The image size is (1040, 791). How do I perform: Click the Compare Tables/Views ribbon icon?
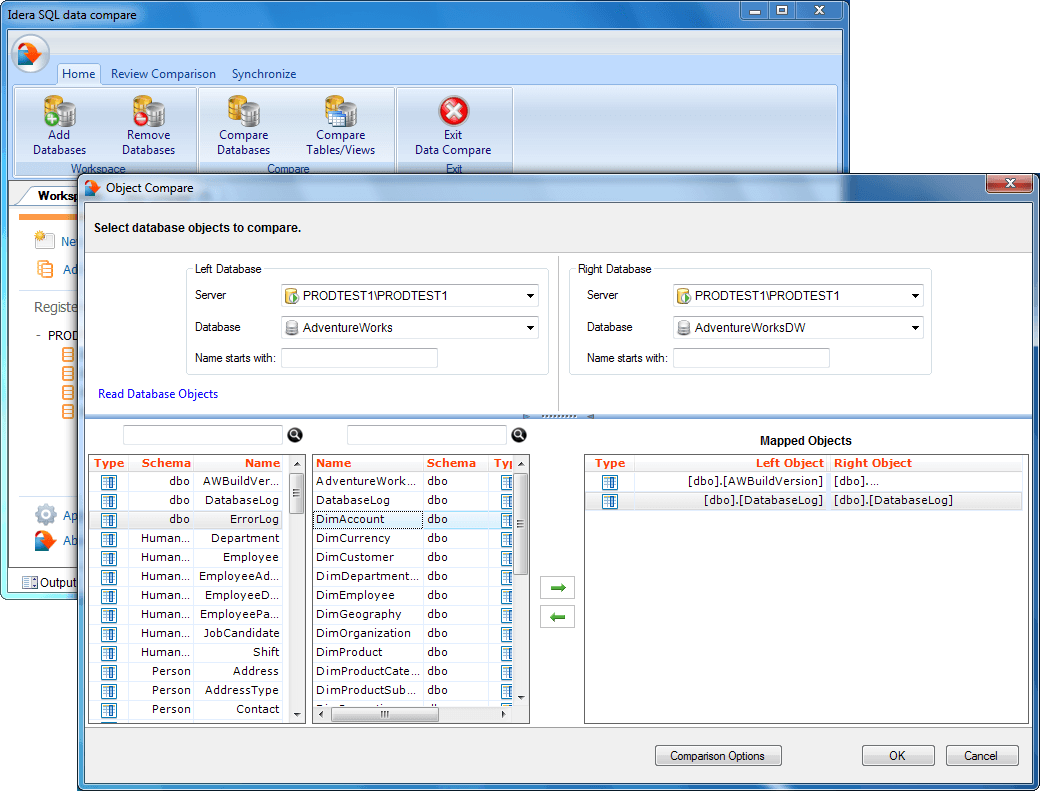[x=340, y=111]
